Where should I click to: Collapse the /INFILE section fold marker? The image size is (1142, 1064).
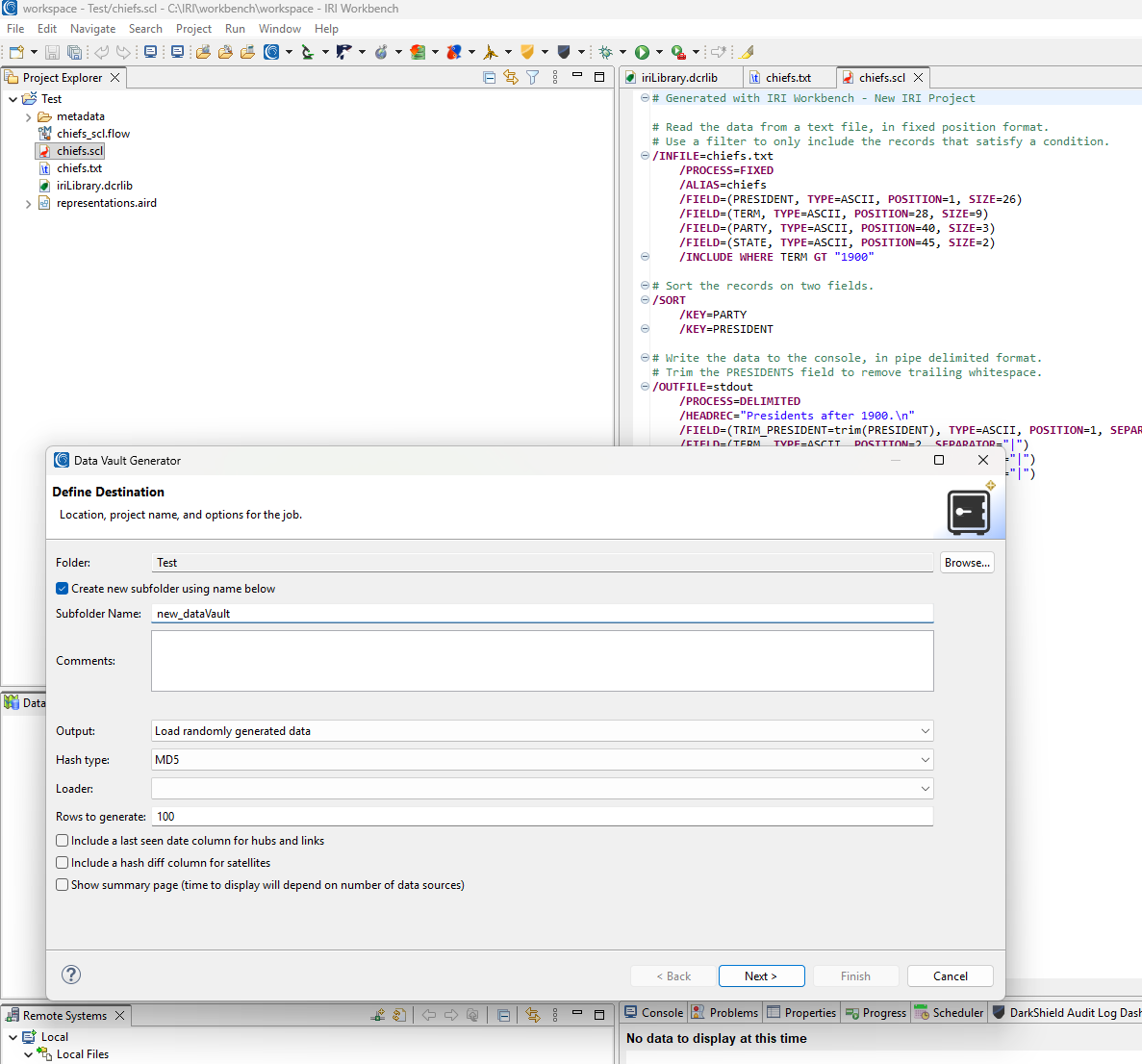[645, 155]
